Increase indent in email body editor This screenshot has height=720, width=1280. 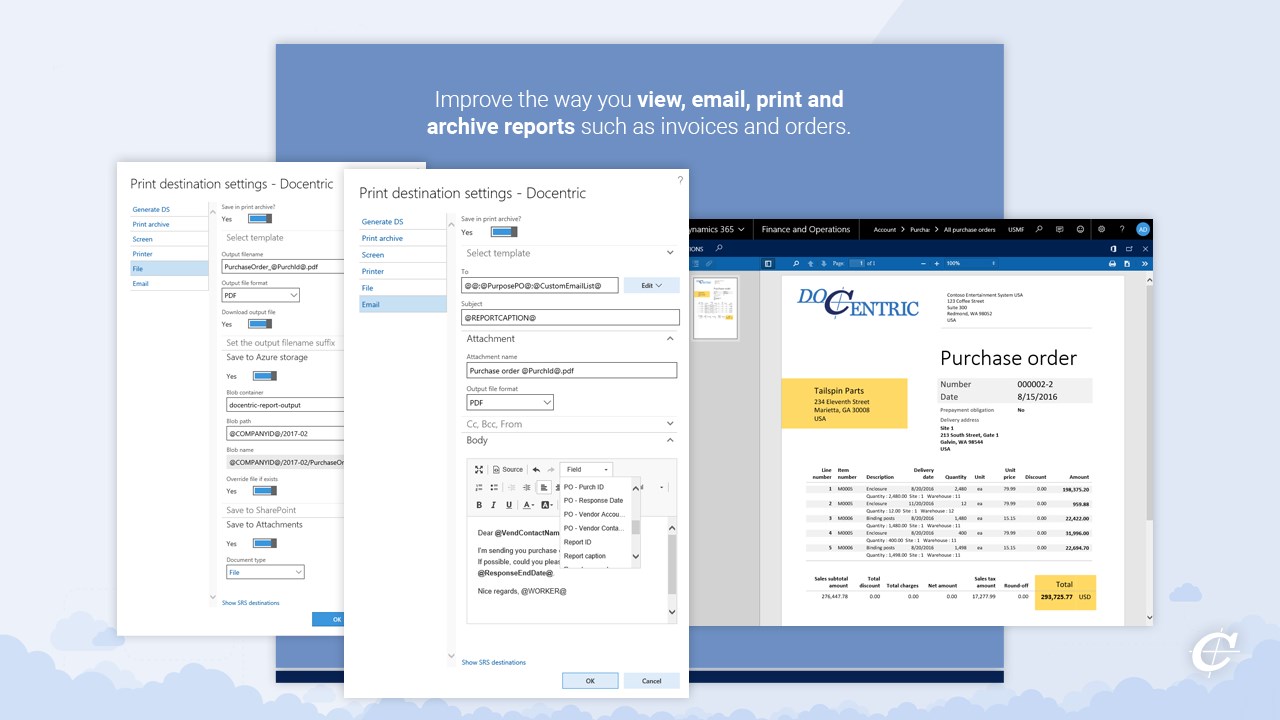coord(527,487)
